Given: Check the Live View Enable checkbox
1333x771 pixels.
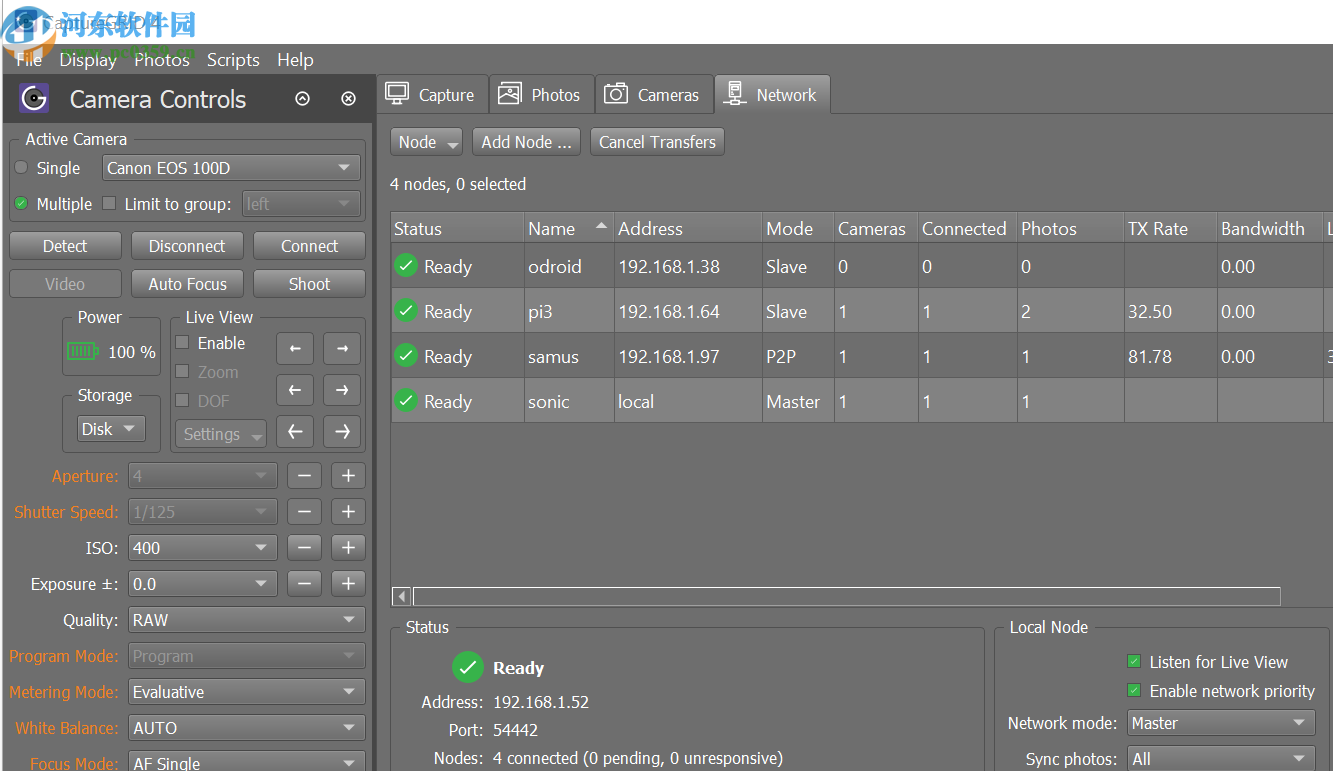Looking at the screenshot, I should point(182,343).
